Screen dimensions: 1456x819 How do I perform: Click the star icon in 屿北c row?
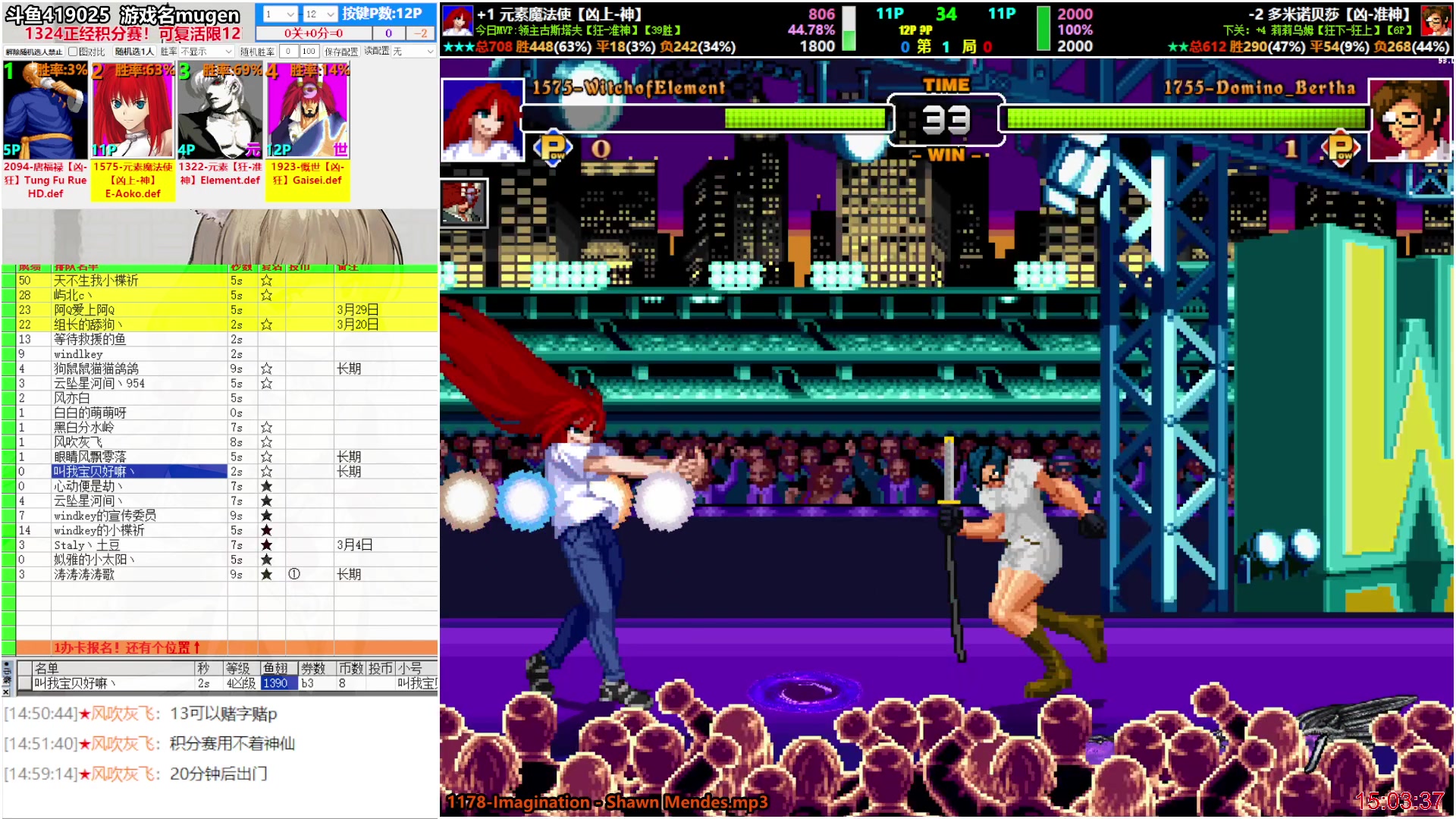pyautogui.click(x=266, y=295)
